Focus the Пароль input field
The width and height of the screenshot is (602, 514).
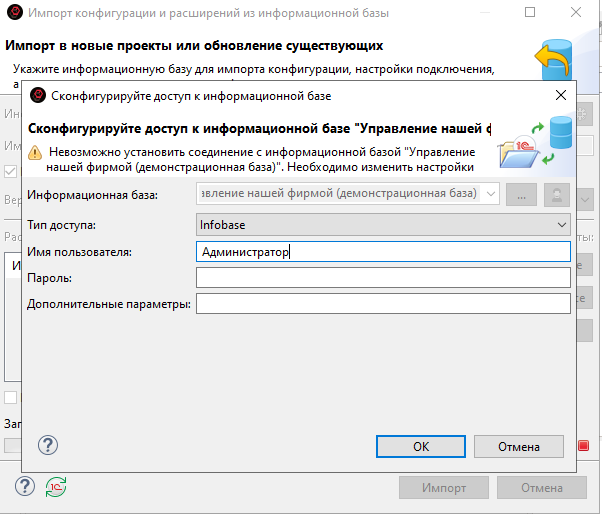[x=383, y=278]
